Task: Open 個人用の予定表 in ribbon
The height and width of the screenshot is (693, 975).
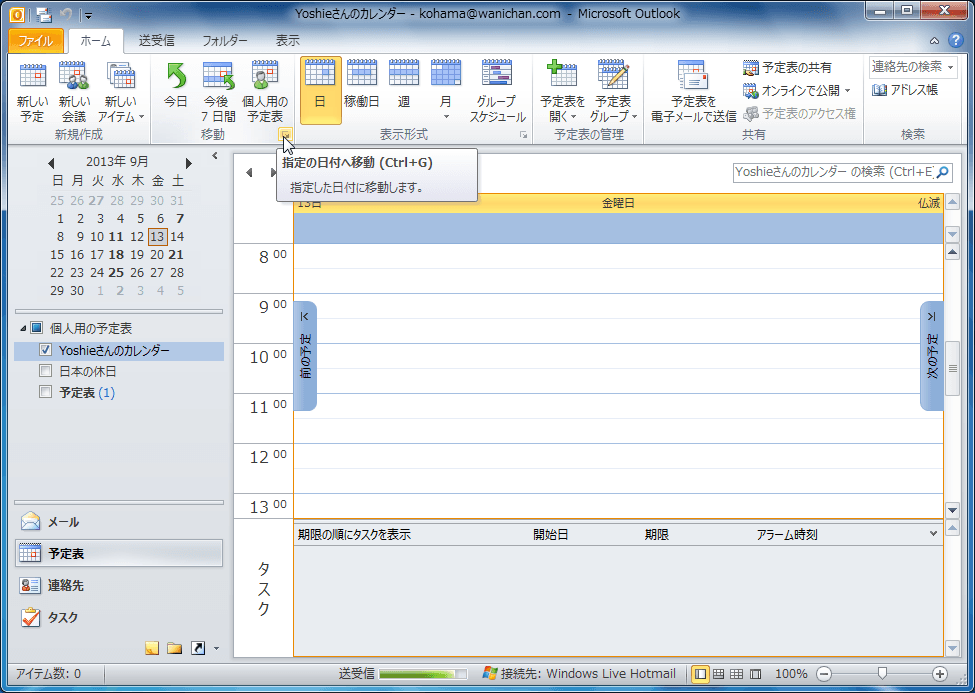Action: (x=265, y=92)
